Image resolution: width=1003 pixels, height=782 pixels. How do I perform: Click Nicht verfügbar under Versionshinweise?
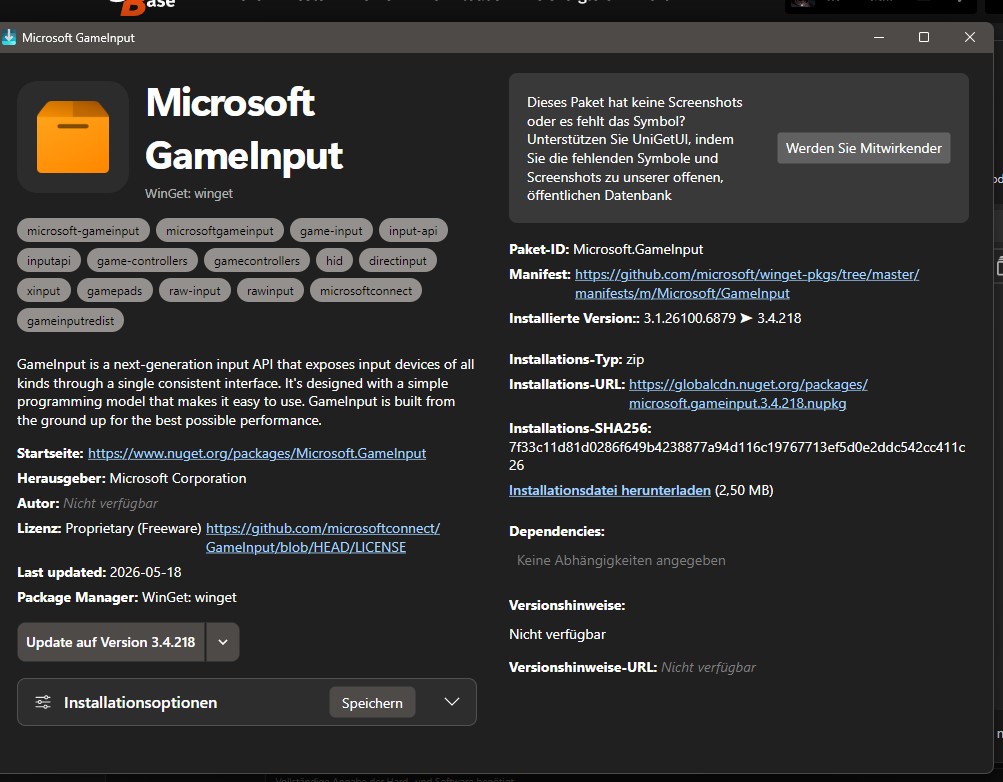(557, 635)
